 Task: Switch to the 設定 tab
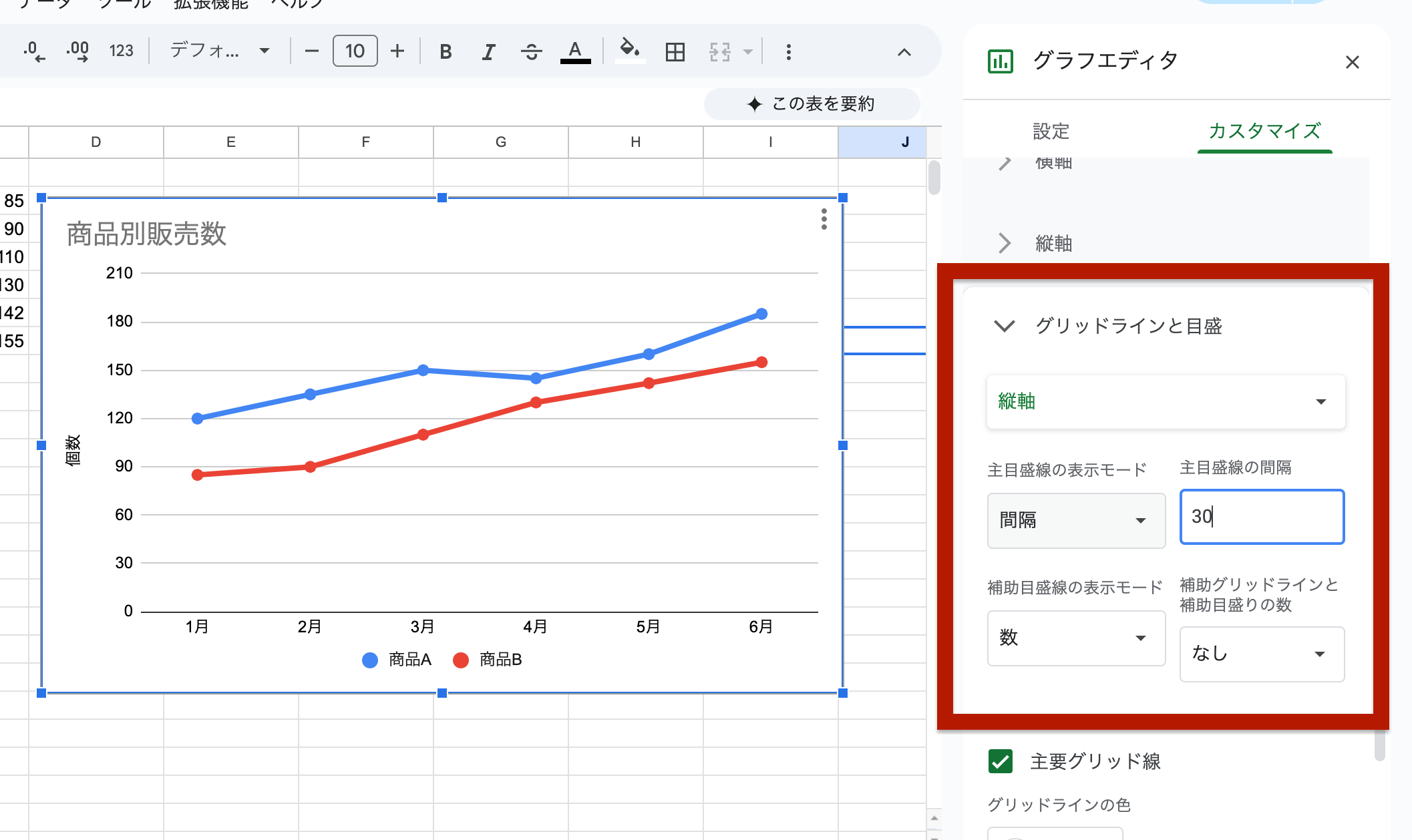(x=1051, y=132)
